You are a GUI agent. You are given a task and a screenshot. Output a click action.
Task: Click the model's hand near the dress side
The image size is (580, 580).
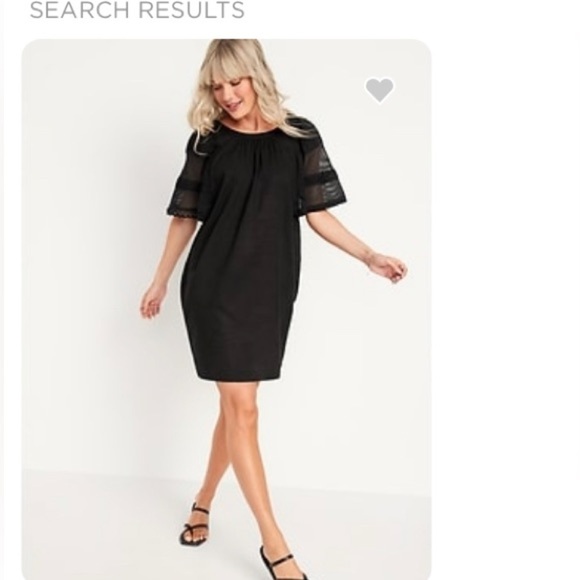point(152,301)
